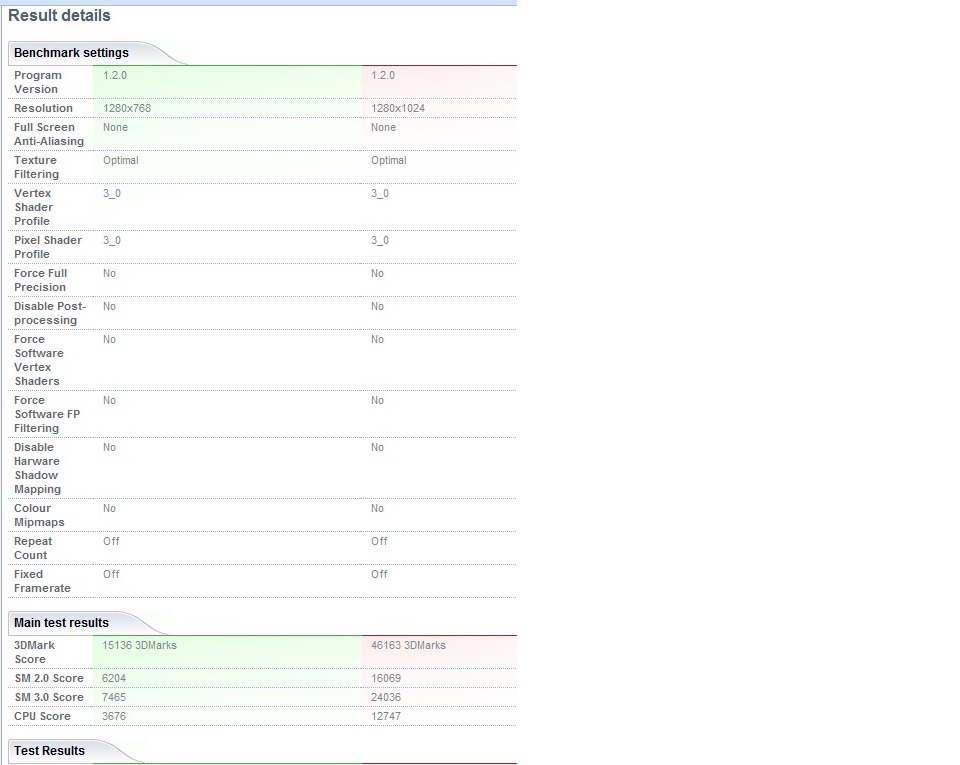The height and width of the screenshot is (765, 960).
Task: Click the red-column Pixel Shader 3_0 value
Action: (380, 241)
